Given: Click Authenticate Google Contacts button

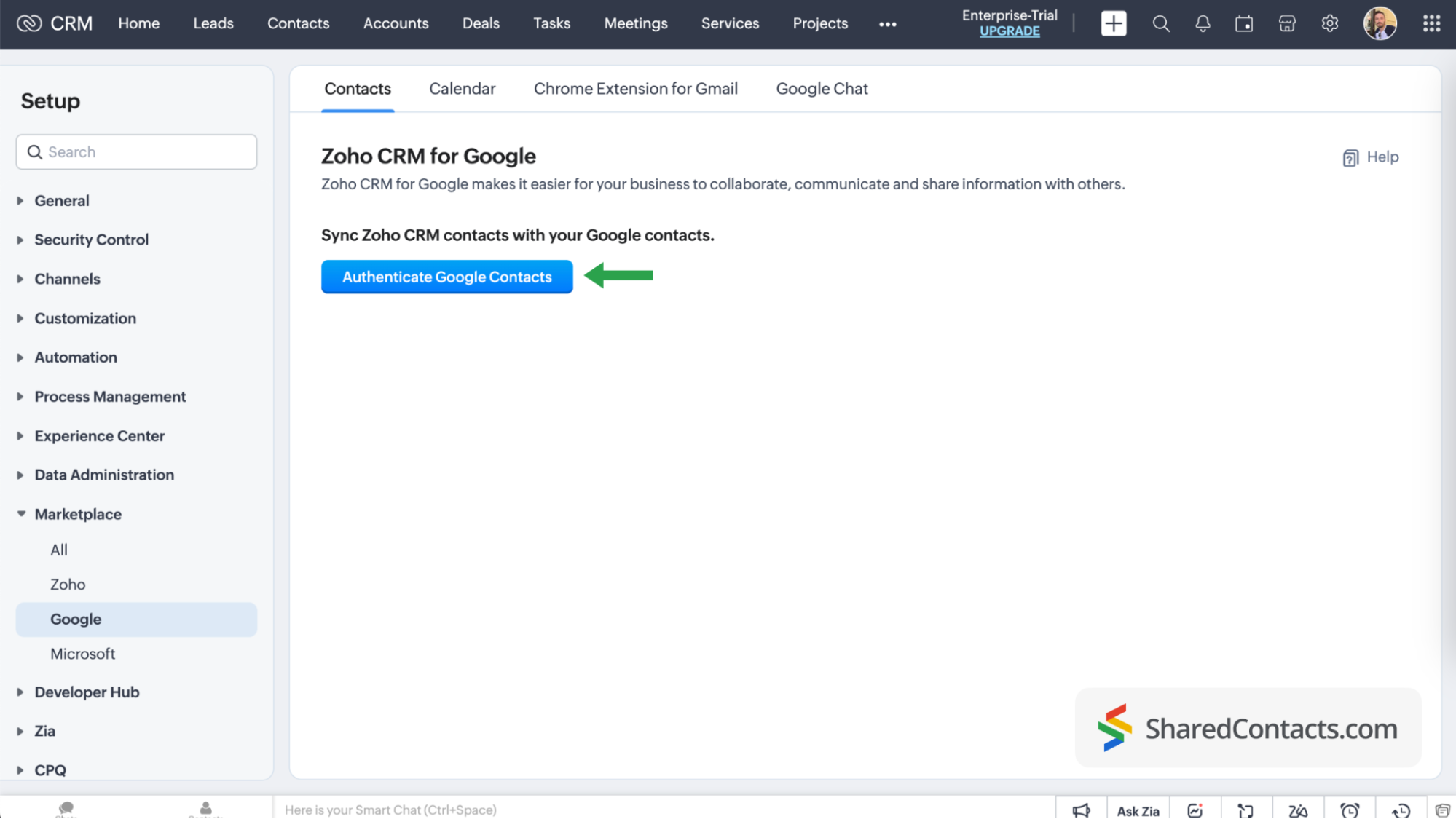Looking at the screenshot, I should pos(446,277).
